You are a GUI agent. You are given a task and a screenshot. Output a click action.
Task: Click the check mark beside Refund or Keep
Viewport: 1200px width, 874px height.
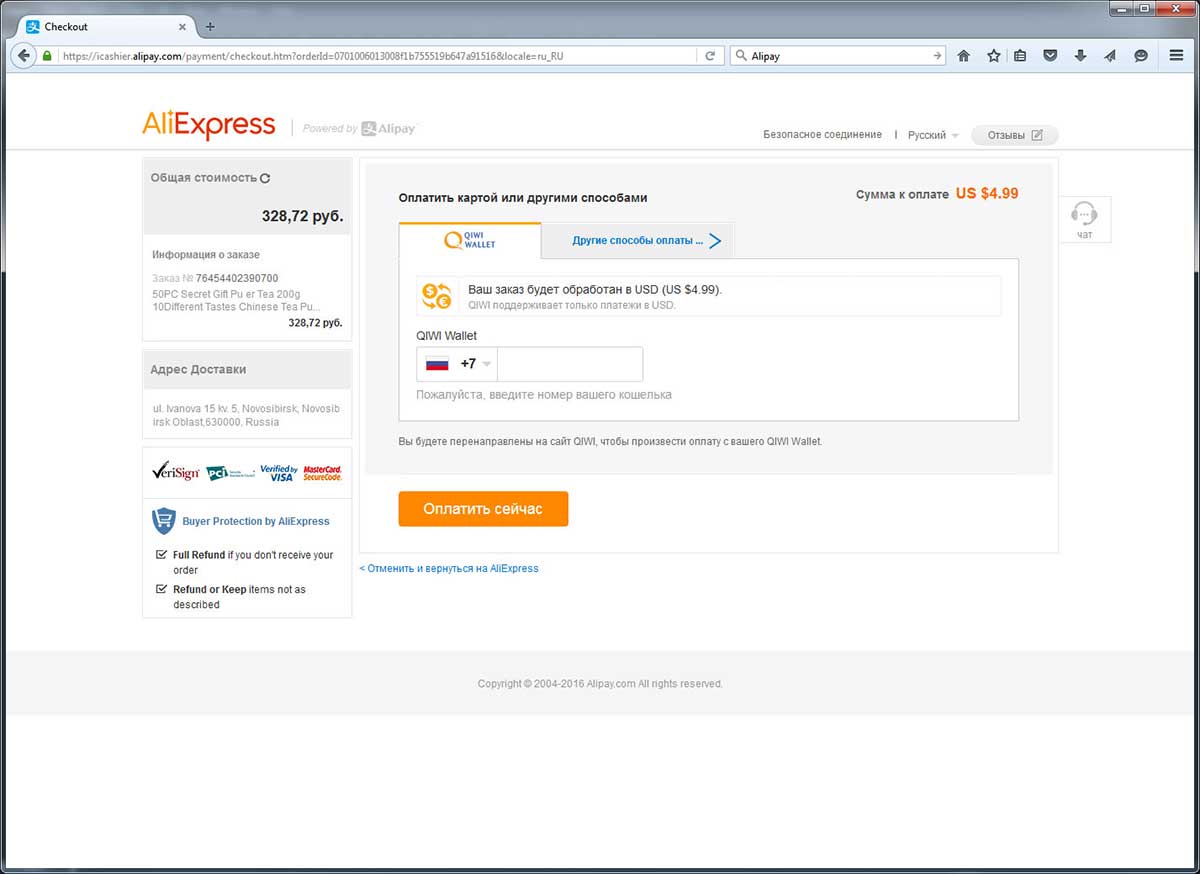pyautogui.click(x=161, y=589)
